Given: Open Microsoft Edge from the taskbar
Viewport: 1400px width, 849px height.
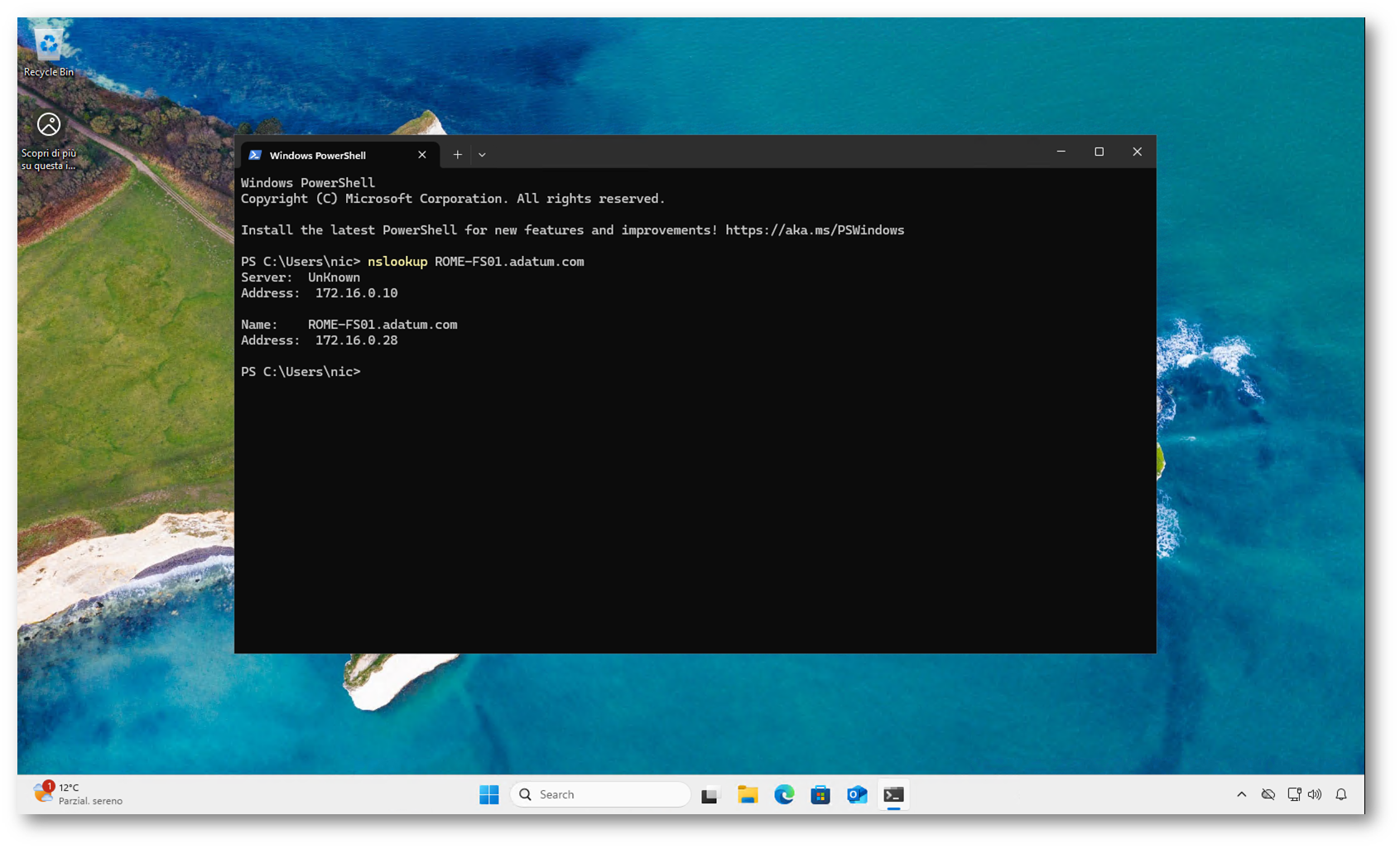Looking at the screenshot, I should (x=784, y=794).
